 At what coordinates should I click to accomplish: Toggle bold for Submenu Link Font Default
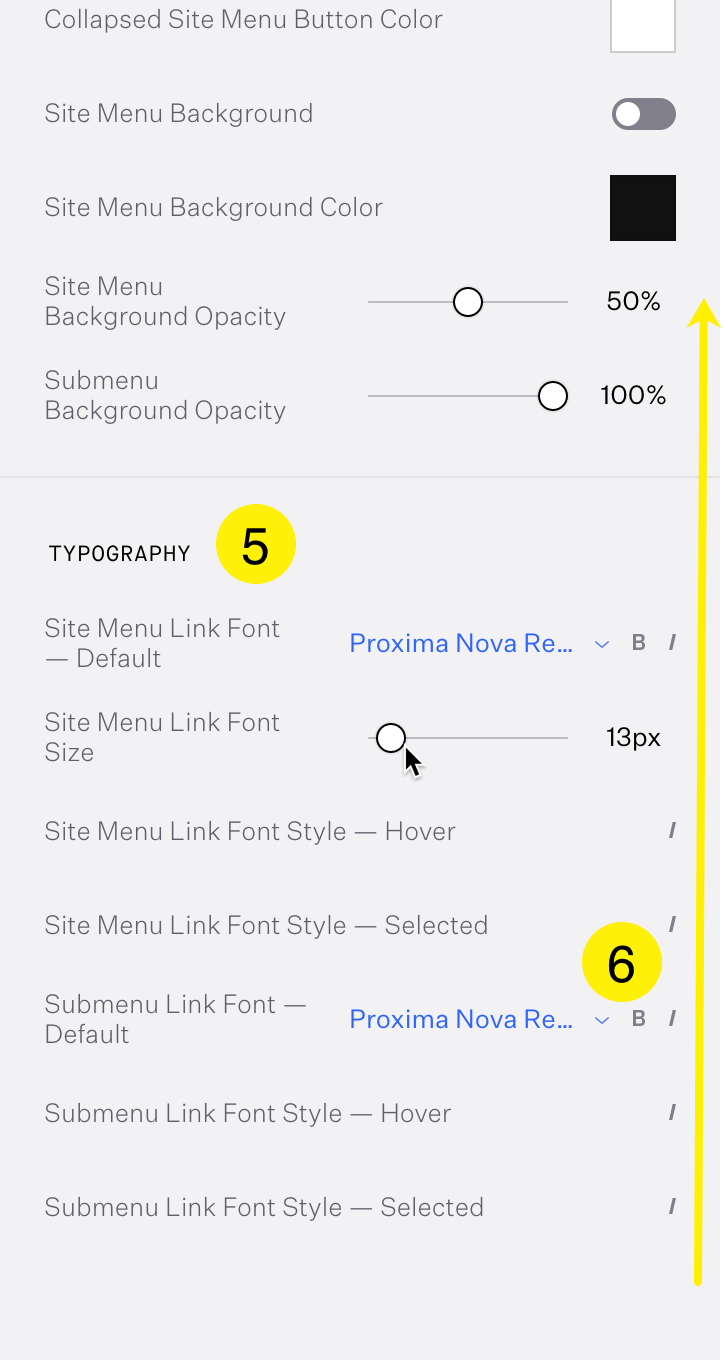point(639,1019)
